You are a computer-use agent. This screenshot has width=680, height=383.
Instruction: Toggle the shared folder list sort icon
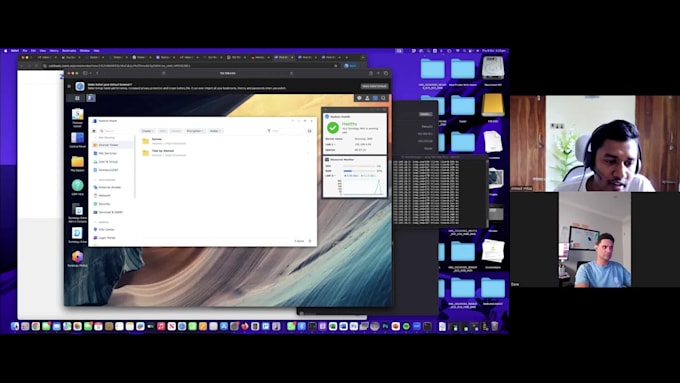pyautogui.click(x=310, y=131)
